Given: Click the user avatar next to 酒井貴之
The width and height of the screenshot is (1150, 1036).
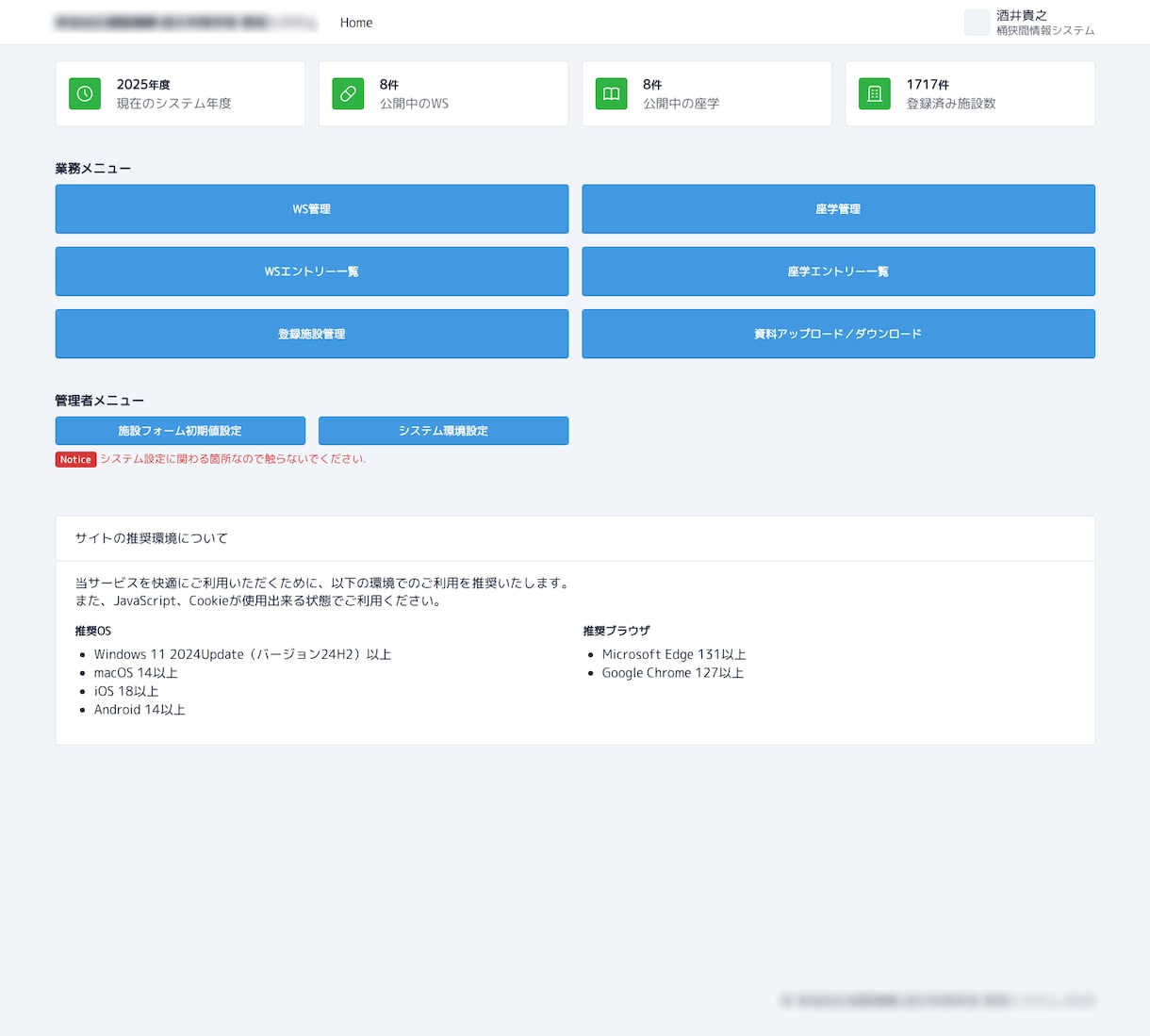Looking at the screenshot, I should 977,23.
